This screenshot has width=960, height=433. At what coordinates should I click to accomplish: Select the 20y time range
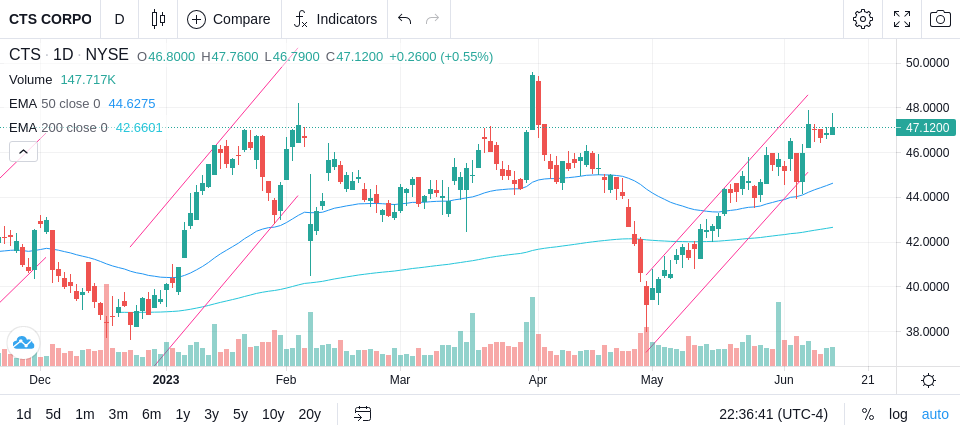coord(309,415)
